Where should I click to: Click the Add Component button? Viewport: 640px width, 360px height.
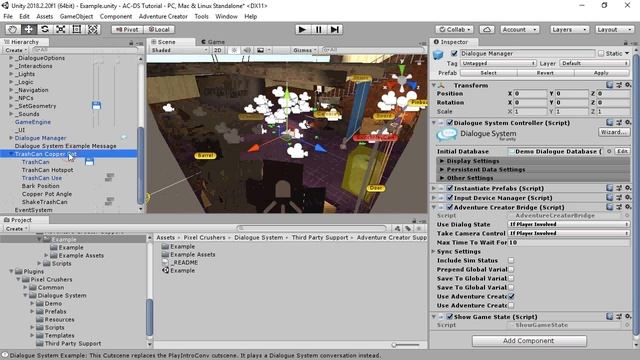click(529, 340)
